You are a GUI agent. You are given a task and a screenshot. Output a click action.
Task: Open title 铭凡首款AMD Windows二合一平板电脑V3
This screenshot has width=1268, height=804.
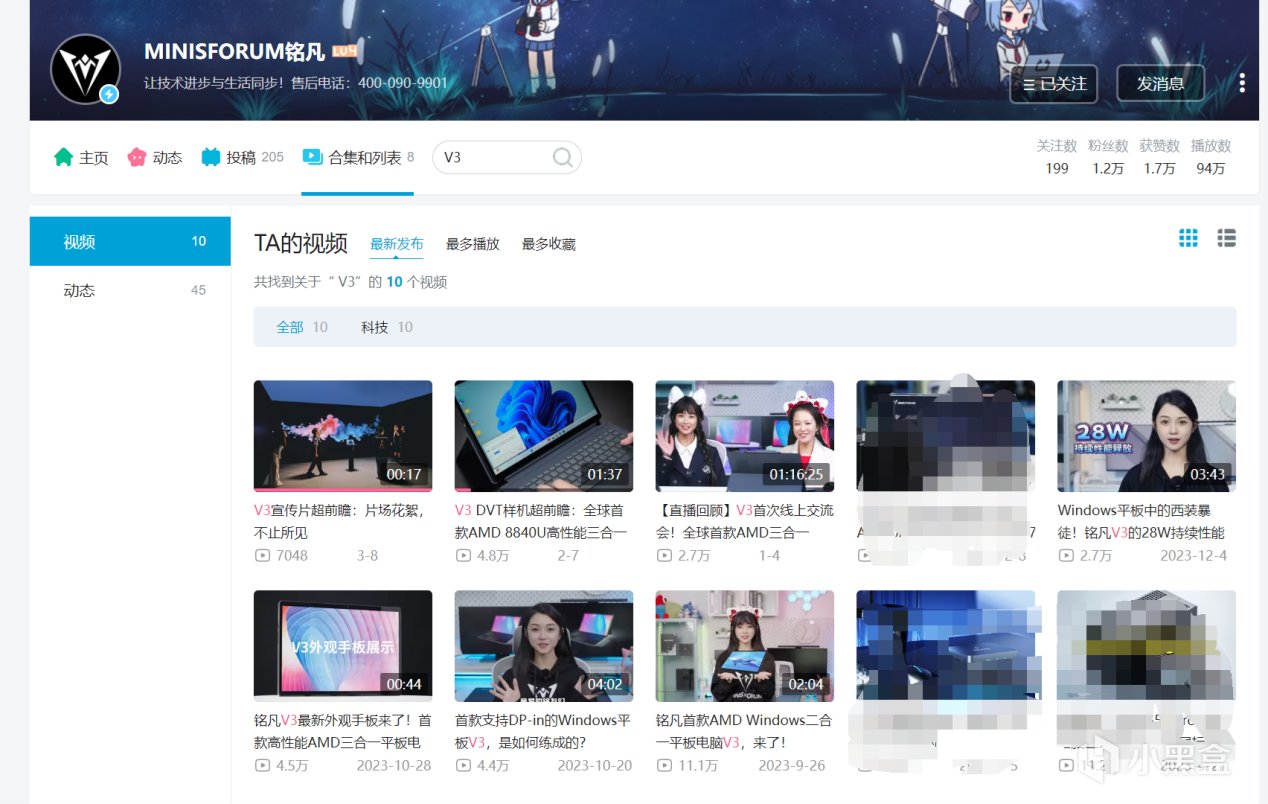point(744,731)
